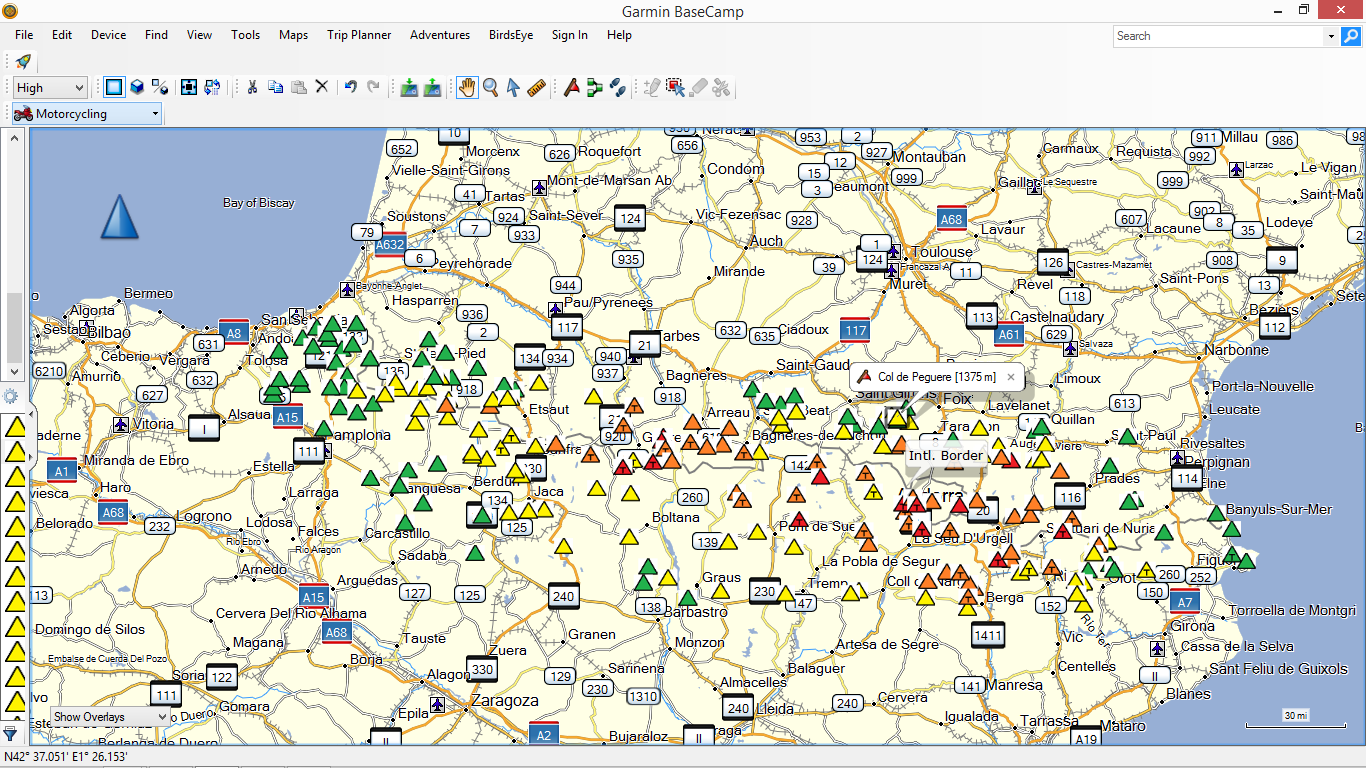Click the Copy icon in the toolbar

tap(275, 87)
